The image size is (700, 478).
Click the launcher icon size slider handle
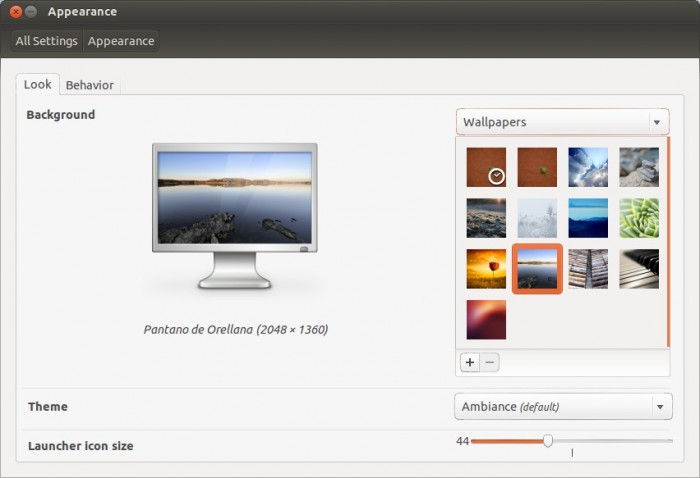coord(548,441)
